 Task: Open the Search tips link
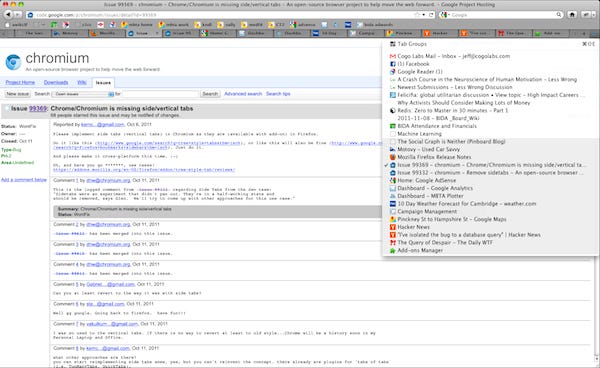(x=278, y=94)
